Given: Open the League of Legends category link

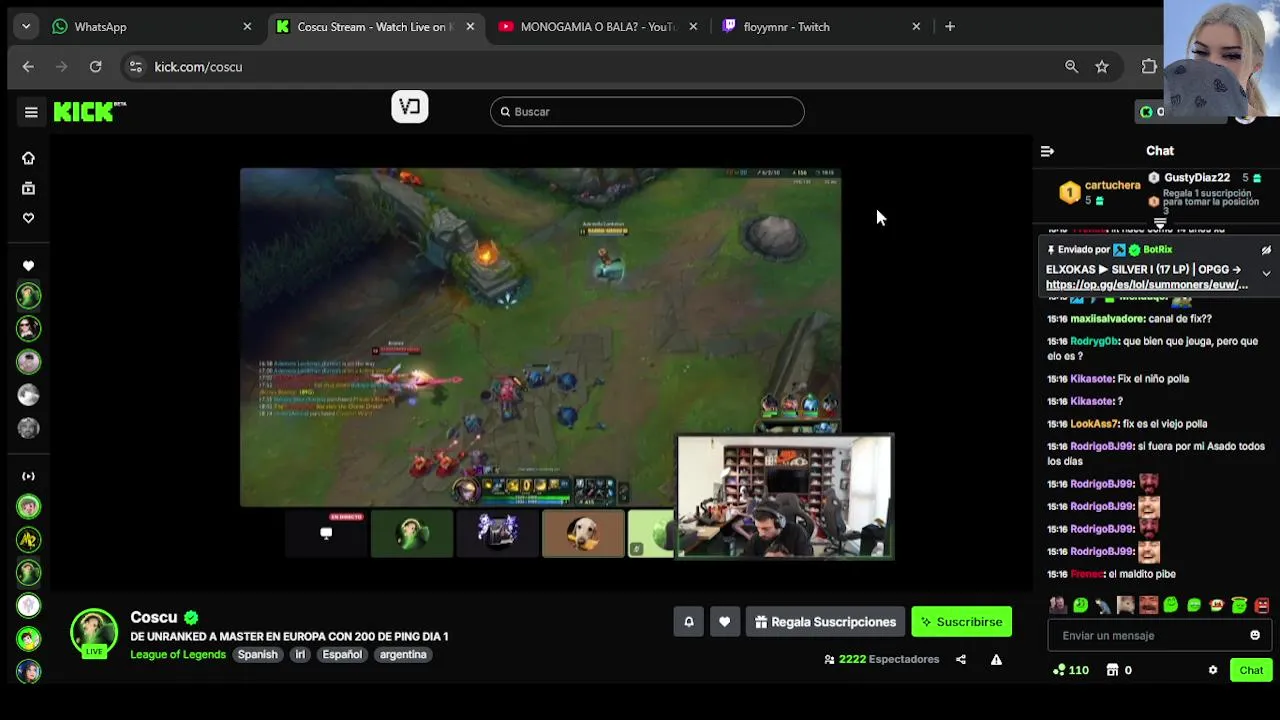Looking at the screenshot, I should (178, 655).
